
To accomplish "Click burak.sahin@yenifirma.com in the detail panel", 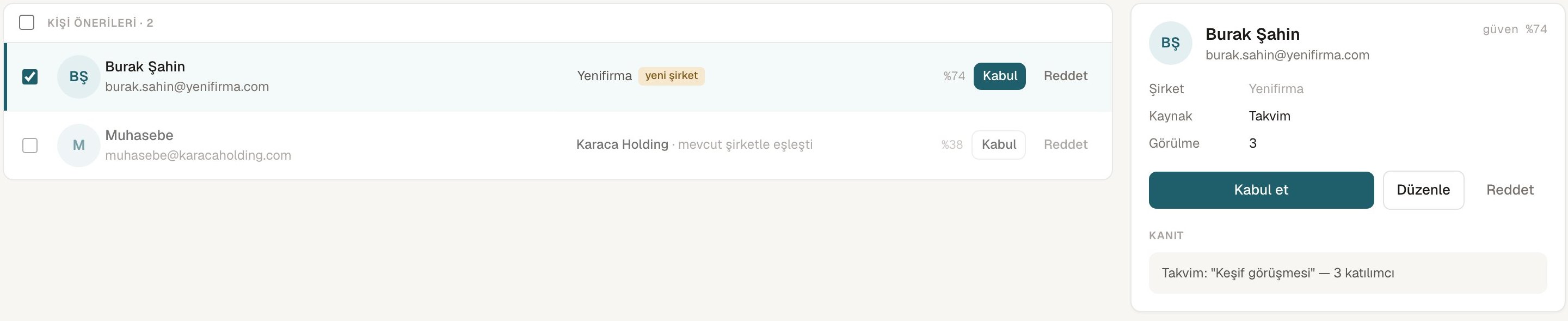I will pyautogui.click(x=1287, y=56).
